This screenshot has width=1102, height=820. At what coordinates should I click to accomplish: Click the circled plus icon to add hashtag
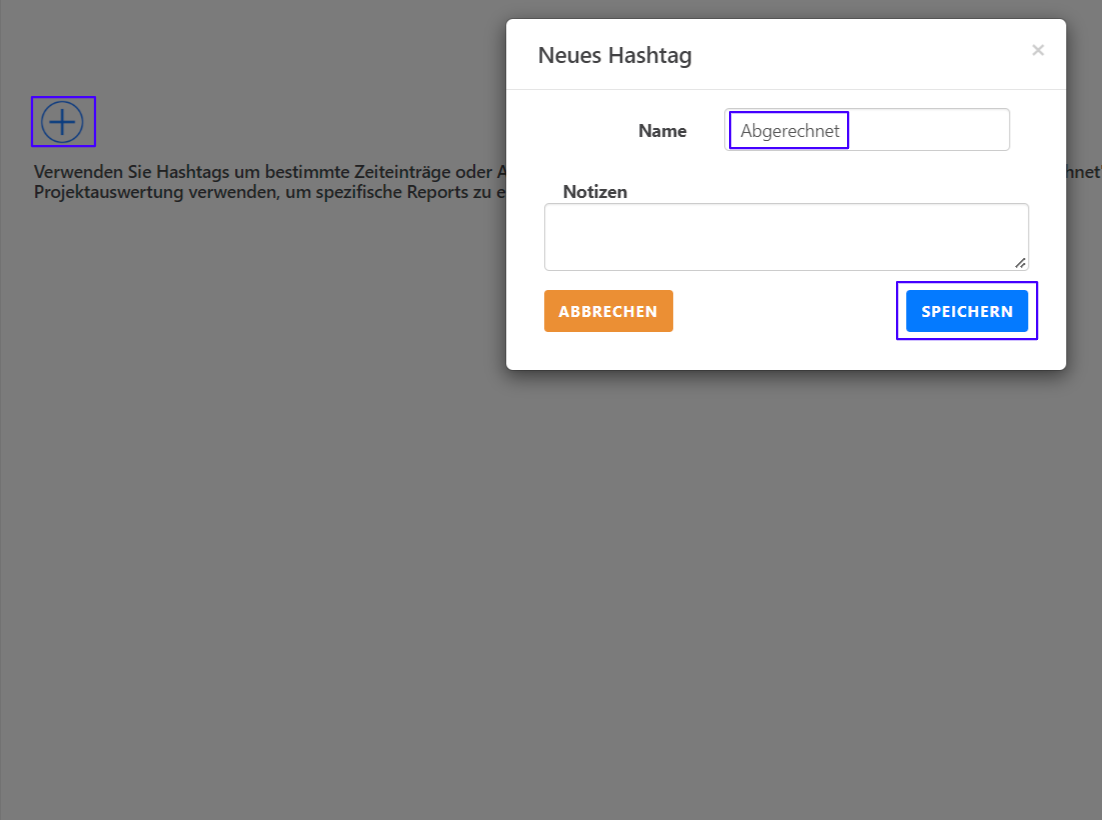point(62,122)
